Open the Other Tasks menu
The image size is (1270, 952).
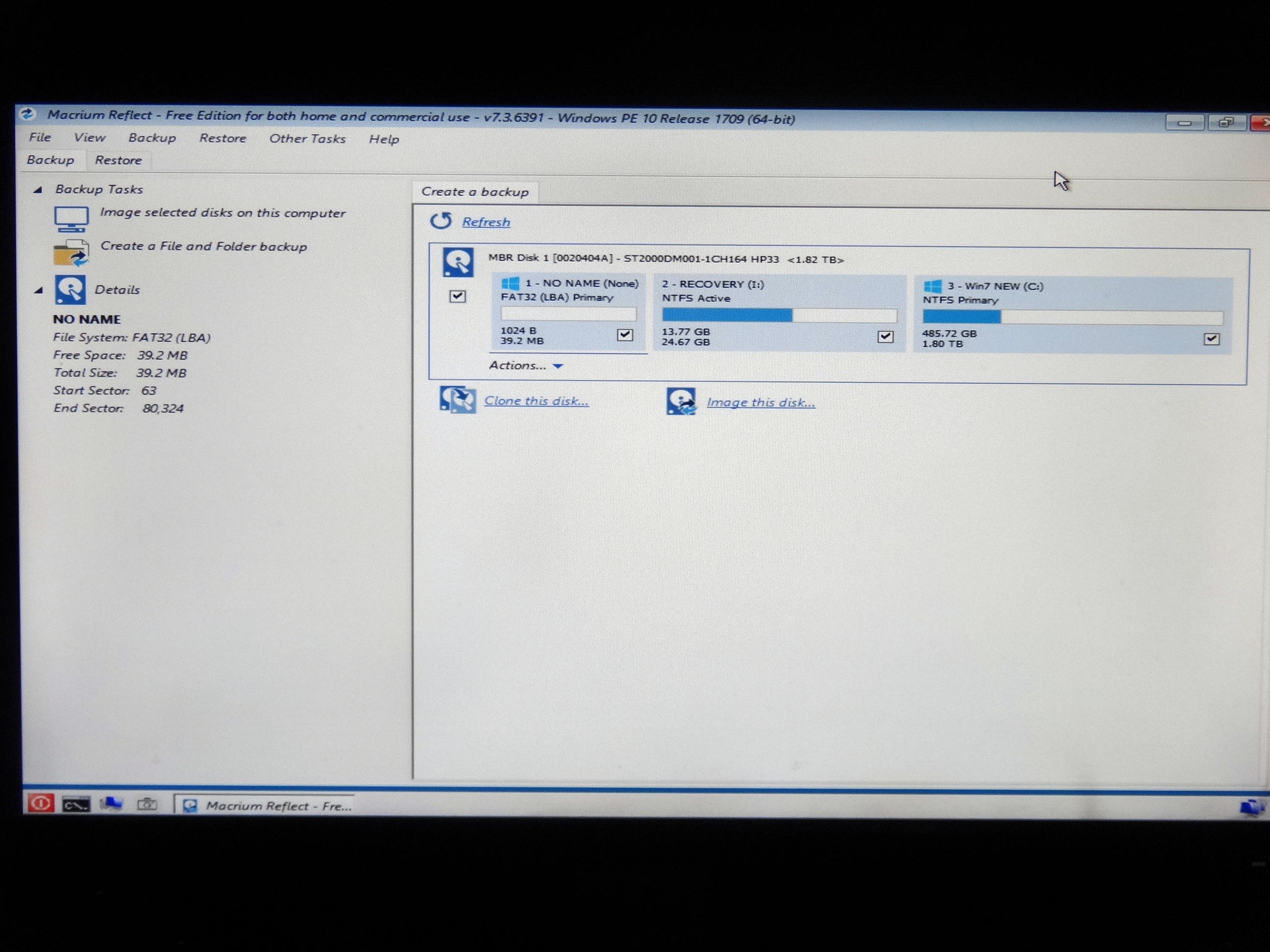(308, 139)
